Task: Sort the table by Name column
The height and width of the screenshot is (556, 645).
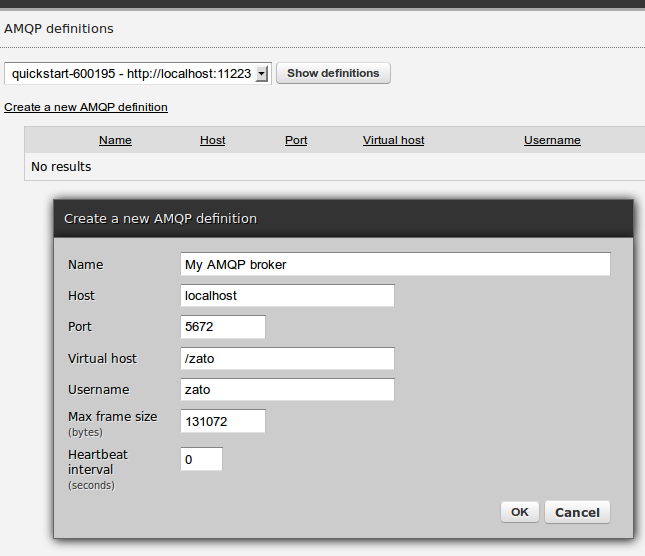Action: (115, 140)
